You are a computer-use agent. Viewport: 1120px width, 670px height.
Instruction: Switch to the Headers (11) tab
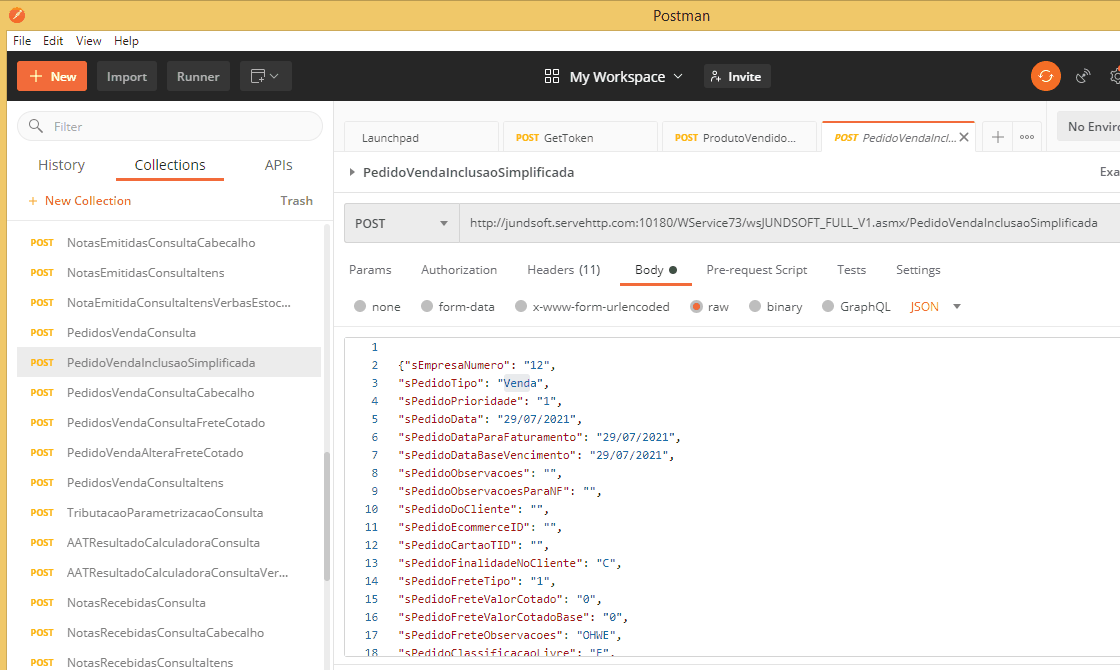coord(563,270)
